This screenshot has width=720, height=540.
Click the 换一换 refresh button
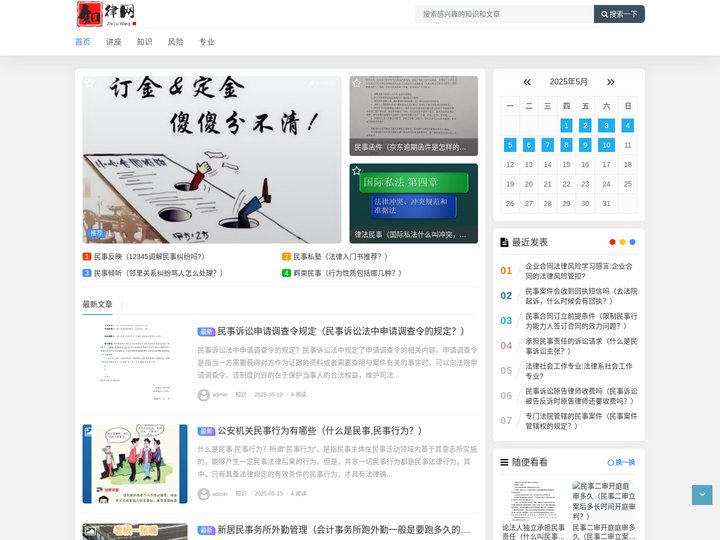click(x=621, y=462)
